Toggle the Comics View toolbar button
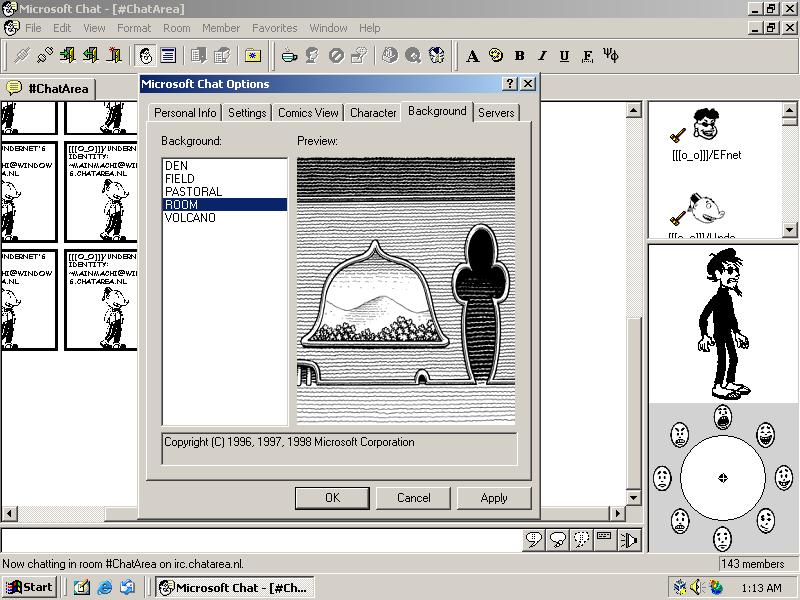This screenshot has height=600, width=800. pos(145,56)
